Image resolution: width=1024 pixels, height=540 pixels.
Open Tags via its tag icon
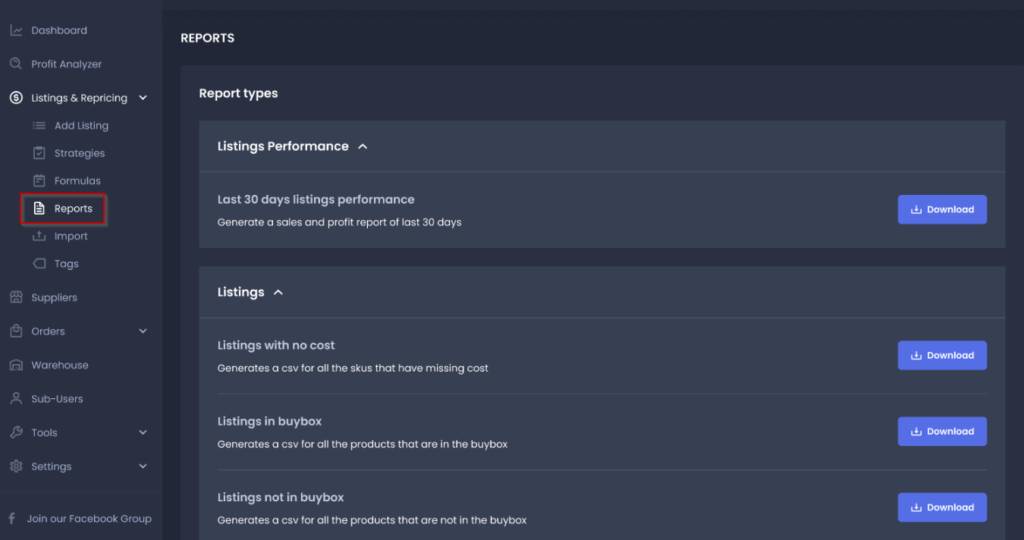coord(39,264)
